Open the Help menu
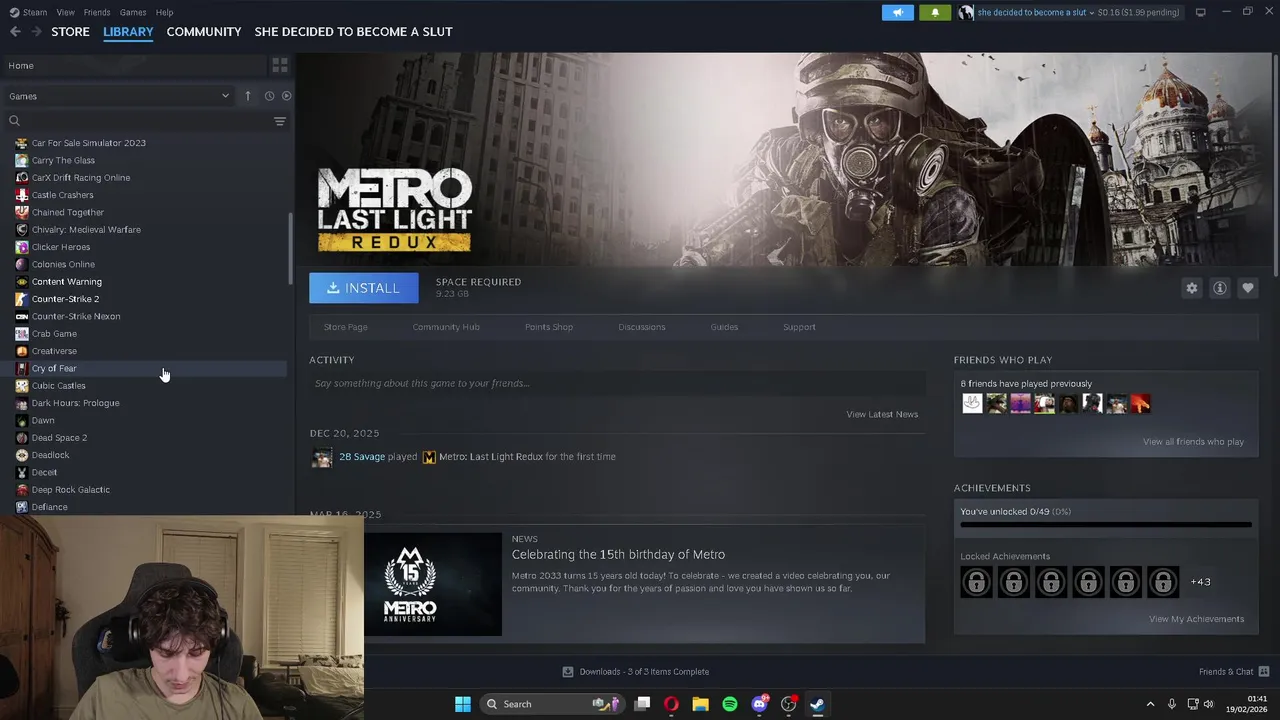 click(165, 12)
